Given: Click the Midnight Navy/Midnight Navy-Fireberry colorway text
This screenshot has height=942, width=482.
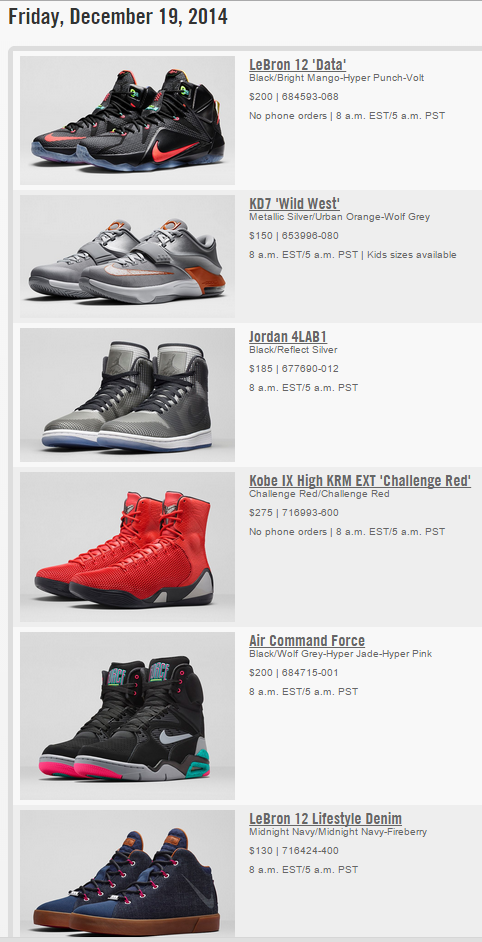Looking at the screenshot, I should (x=338, y=832).
